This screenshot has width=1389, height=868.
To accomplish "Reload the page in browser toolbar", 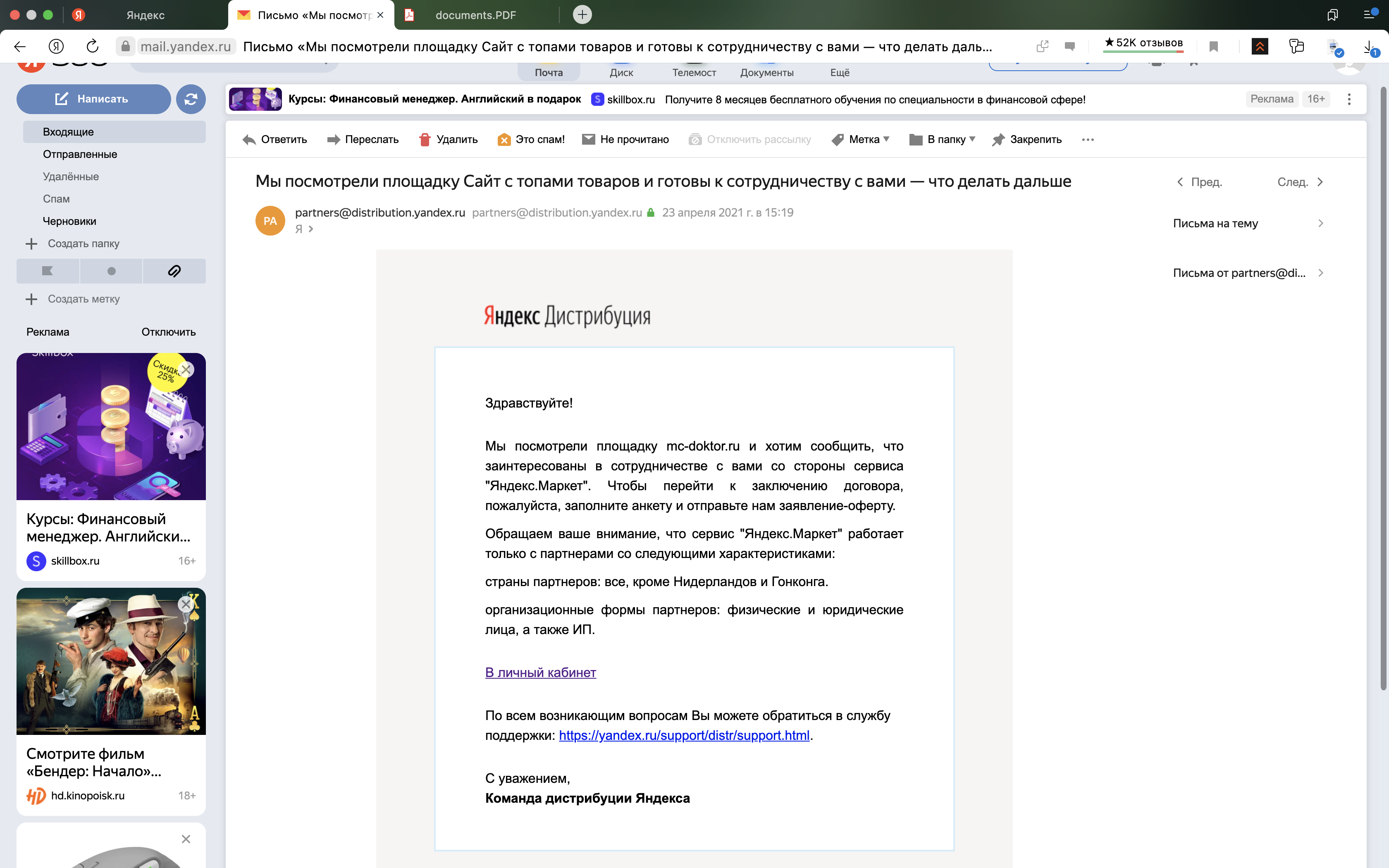I will 93,46.
